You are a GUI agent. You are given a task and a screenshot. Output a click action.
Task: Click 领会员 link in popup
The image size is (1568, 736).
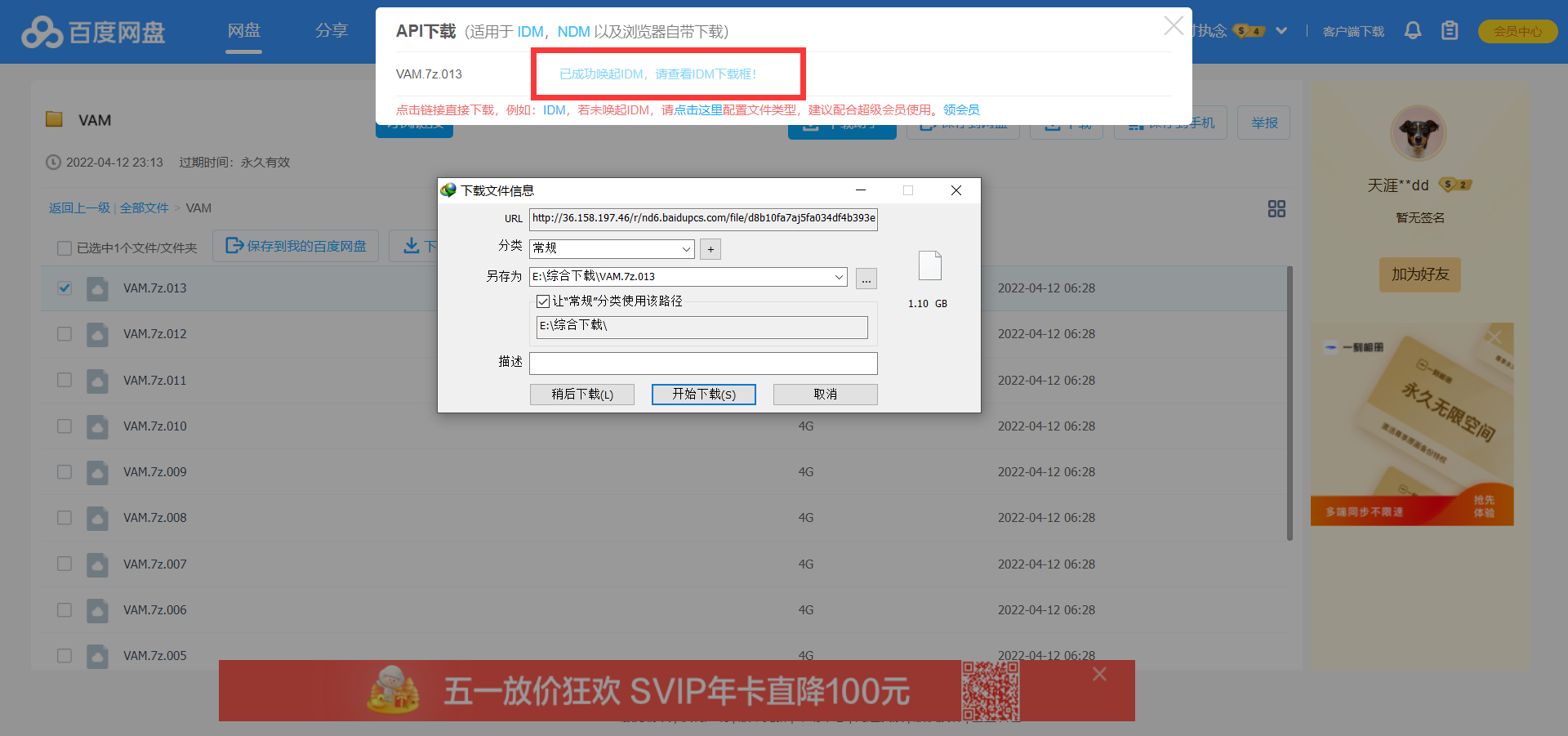pyautogui.click(x=961, y=109)
